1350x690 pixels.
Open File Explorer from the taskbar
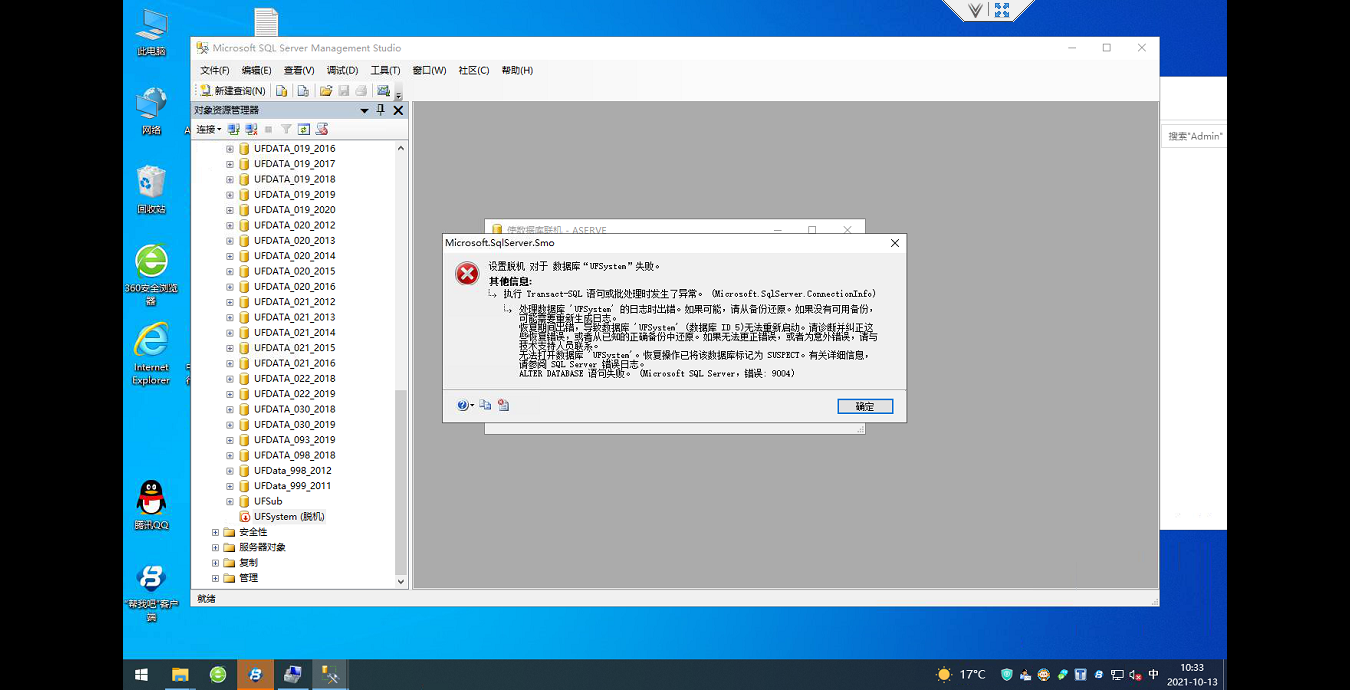(180, 675)
